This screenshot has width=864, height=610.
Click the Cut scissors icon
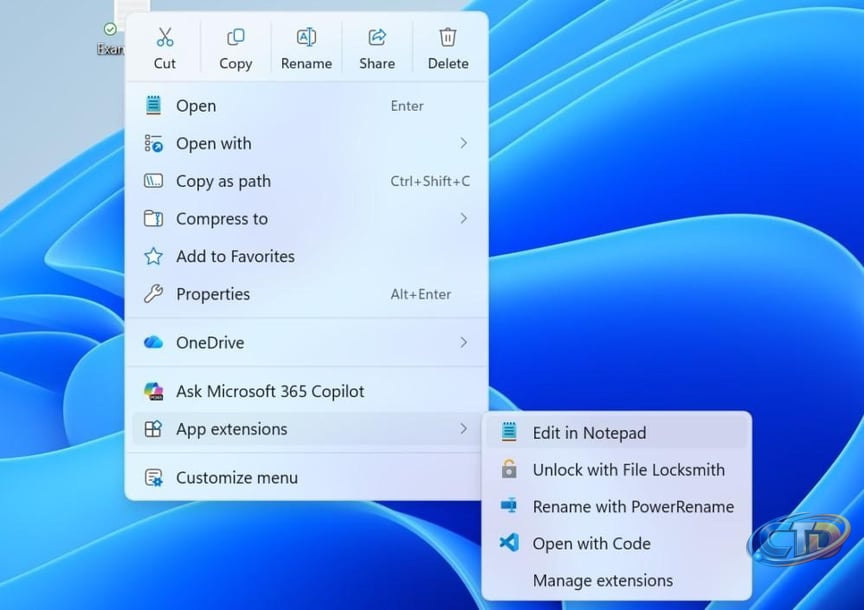pos(165,37)
